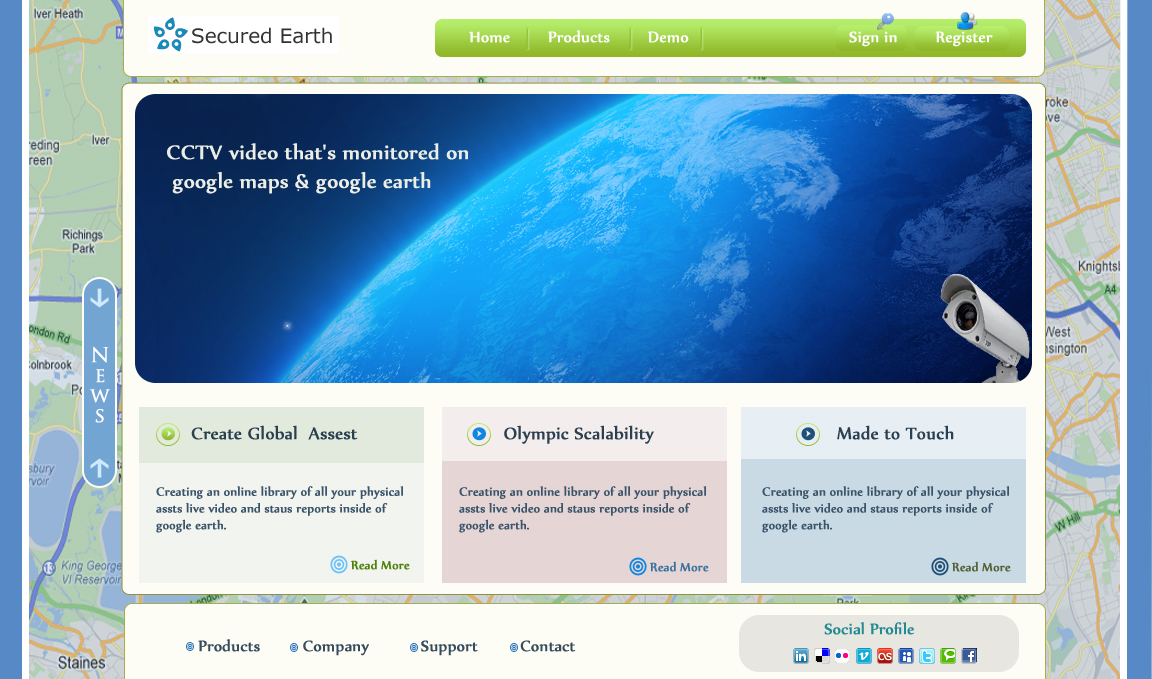
Task: Click the description text in the Made to Touch card
Action: (885, 509)
